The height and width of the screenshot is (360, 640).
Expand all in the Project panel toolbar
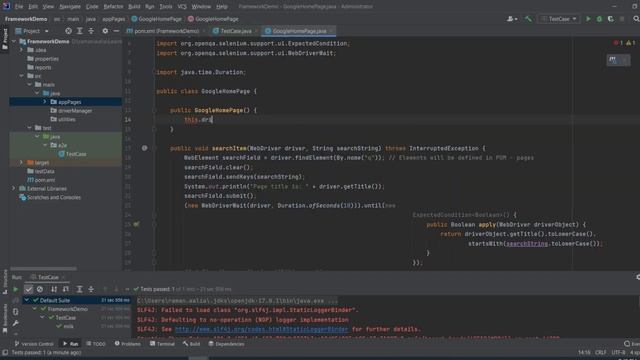(80, 31)
